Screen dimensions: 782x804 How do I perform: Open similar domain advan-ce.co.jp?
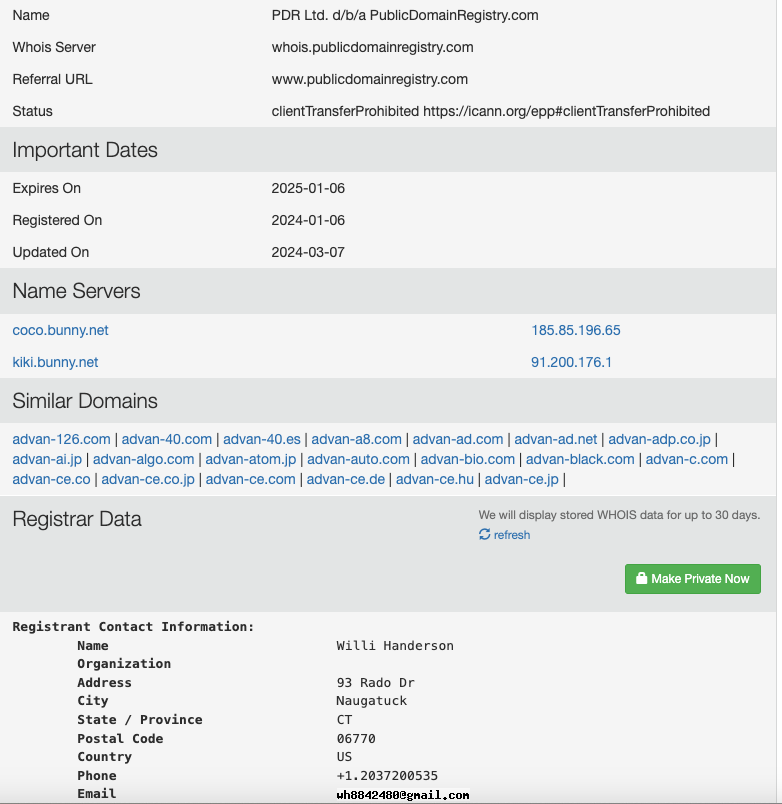(x=148, y=479)
